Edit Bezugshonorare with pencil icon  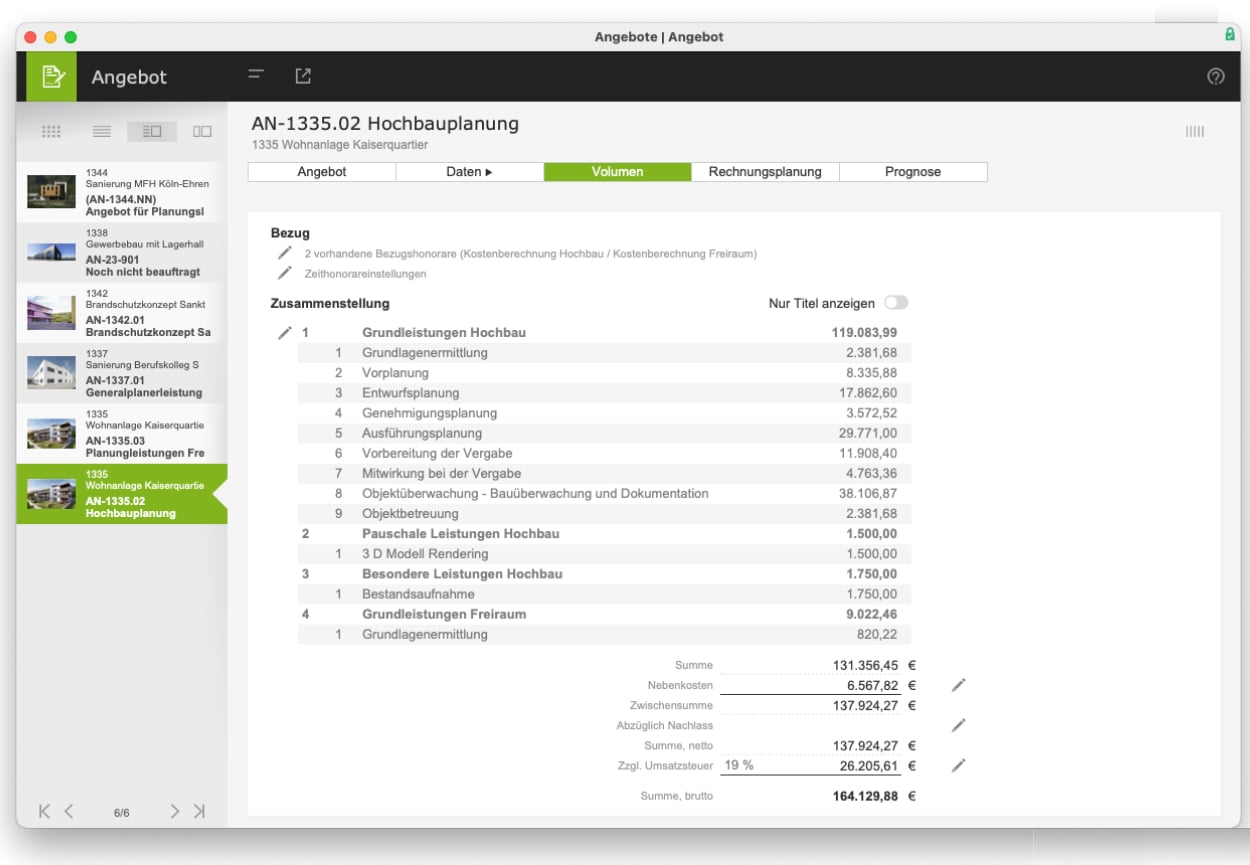point(285,253)
